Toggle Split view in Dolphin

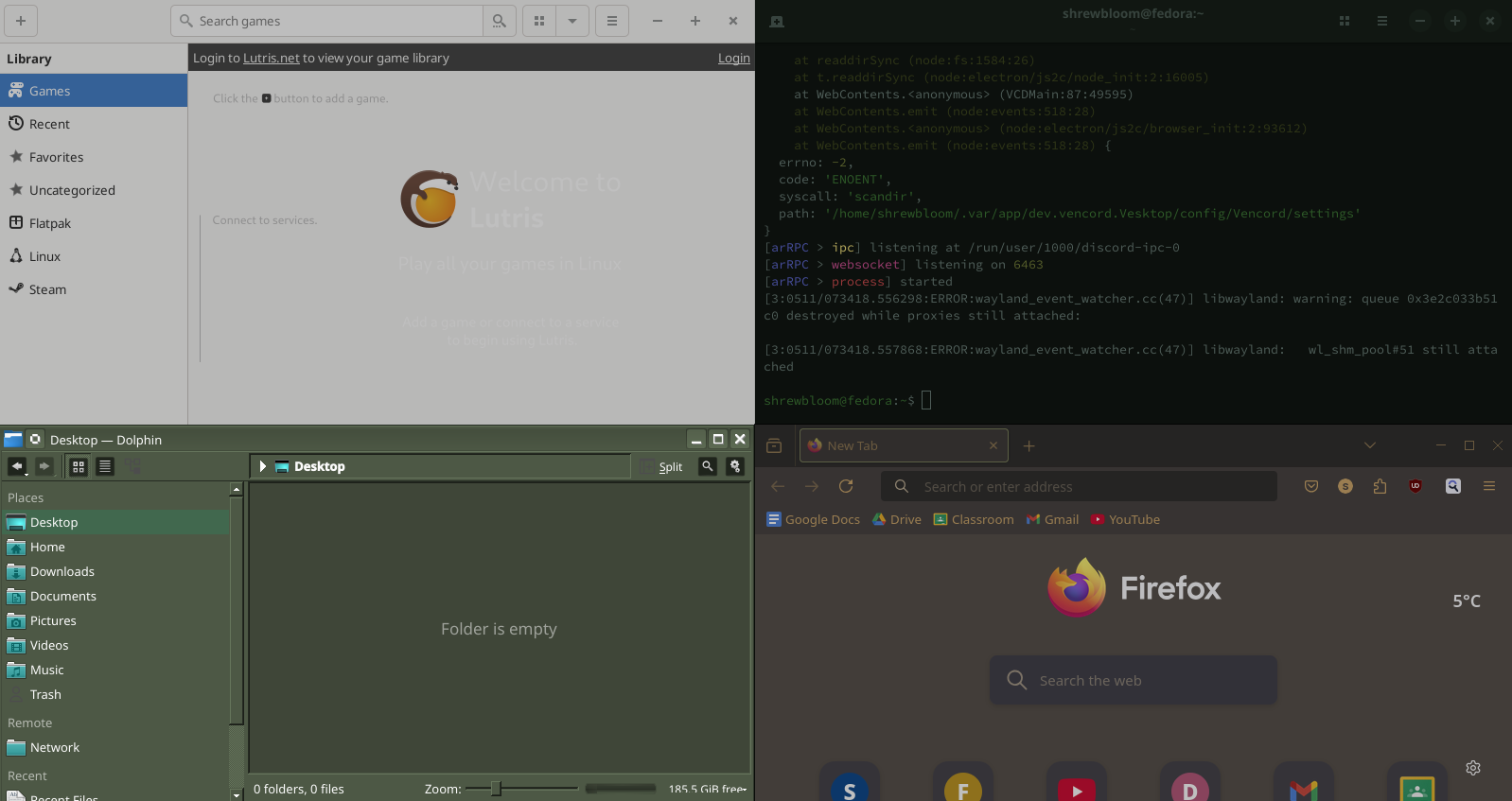pos(661,466)
